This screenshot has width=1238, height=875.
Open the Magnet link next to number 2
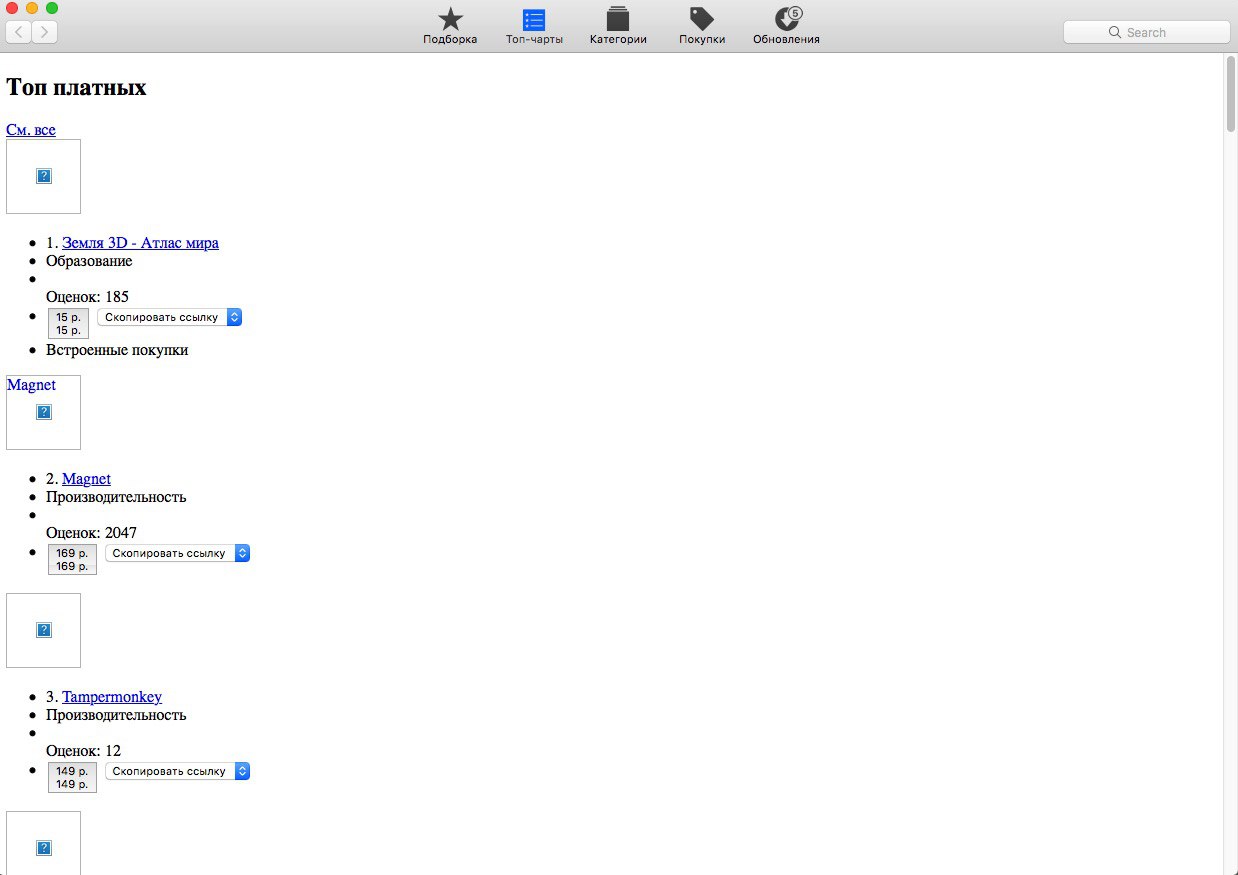86,479
